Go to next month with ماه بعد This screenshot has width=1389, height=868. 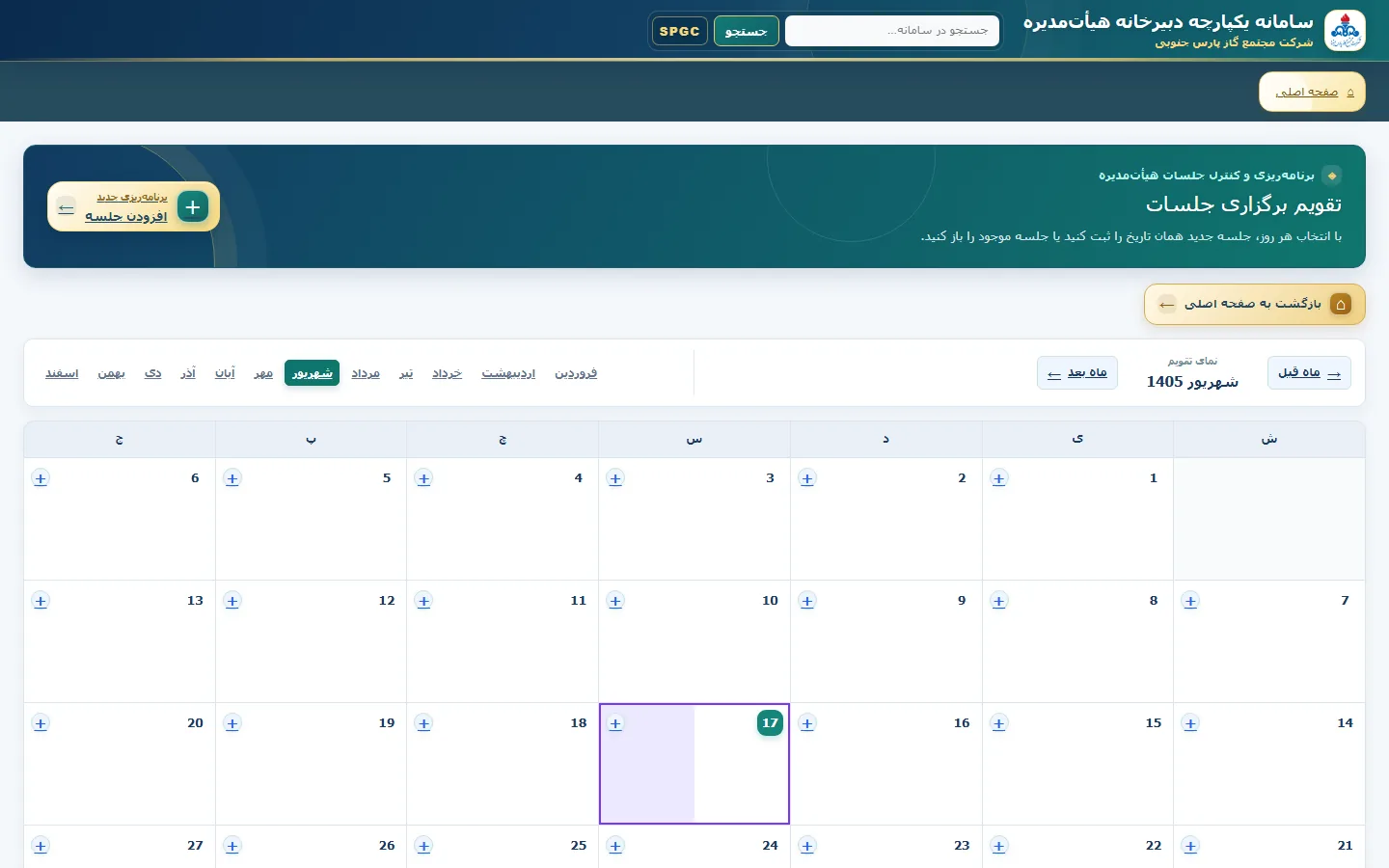tap(1077, 373)
